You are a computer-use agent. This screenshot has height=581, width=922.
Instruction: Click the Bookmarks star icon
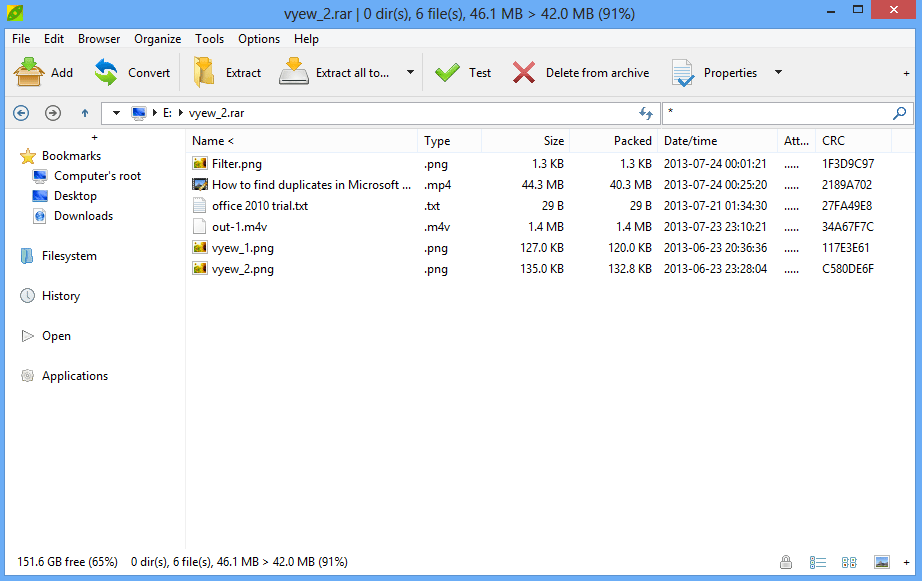(28, 156)
